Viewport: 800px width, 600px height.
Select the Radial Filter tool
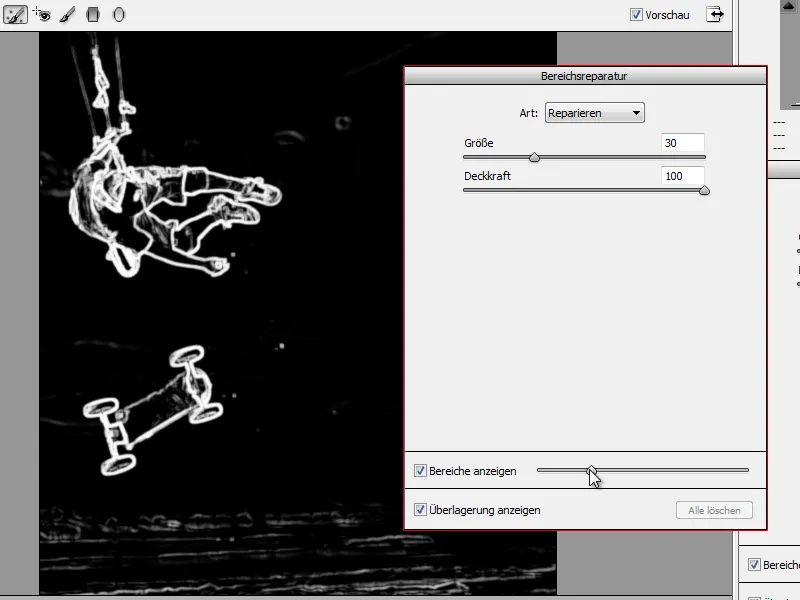(118, 15)
